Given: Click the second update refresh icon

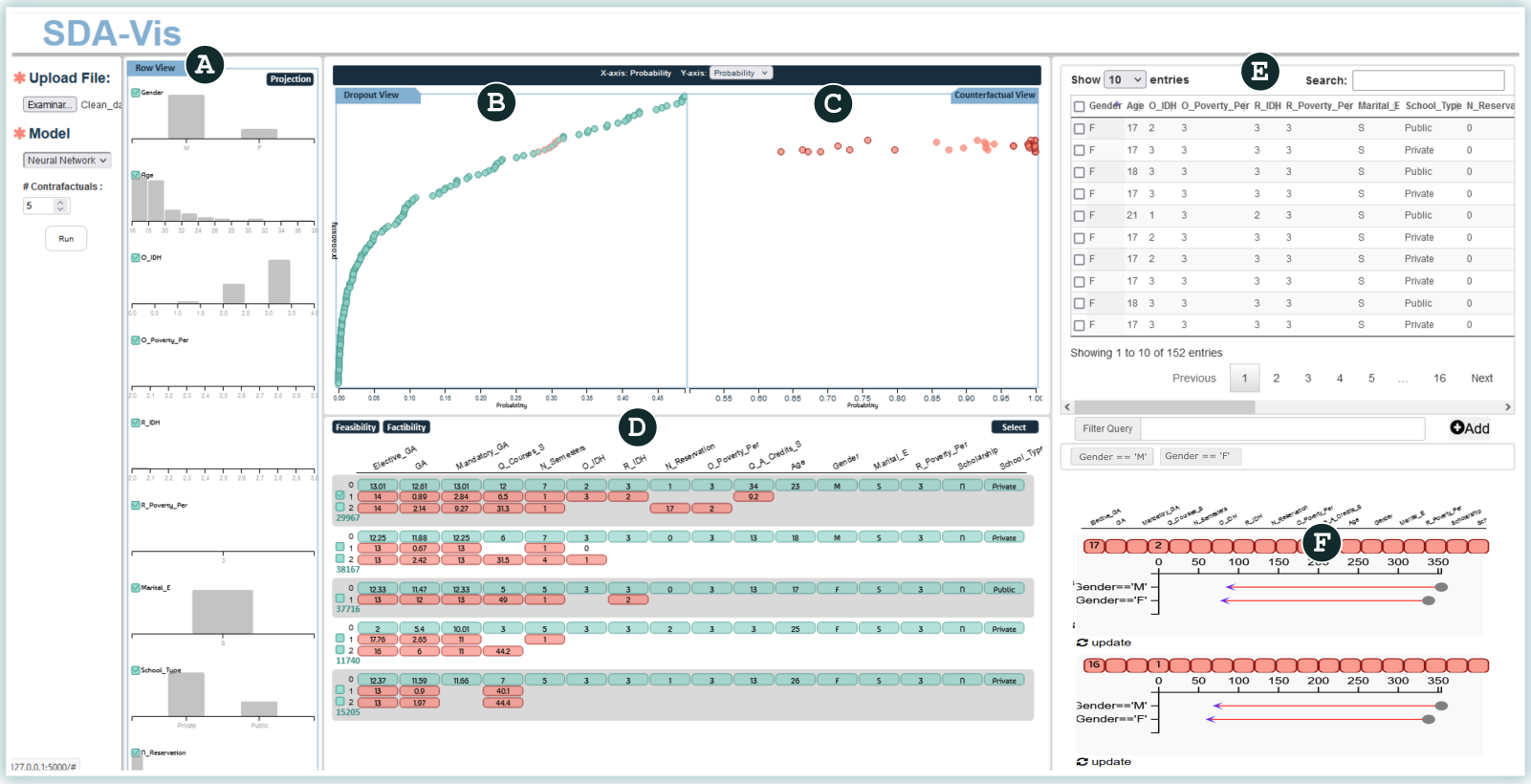Looking at the screenshot, I should (1082, 762).
